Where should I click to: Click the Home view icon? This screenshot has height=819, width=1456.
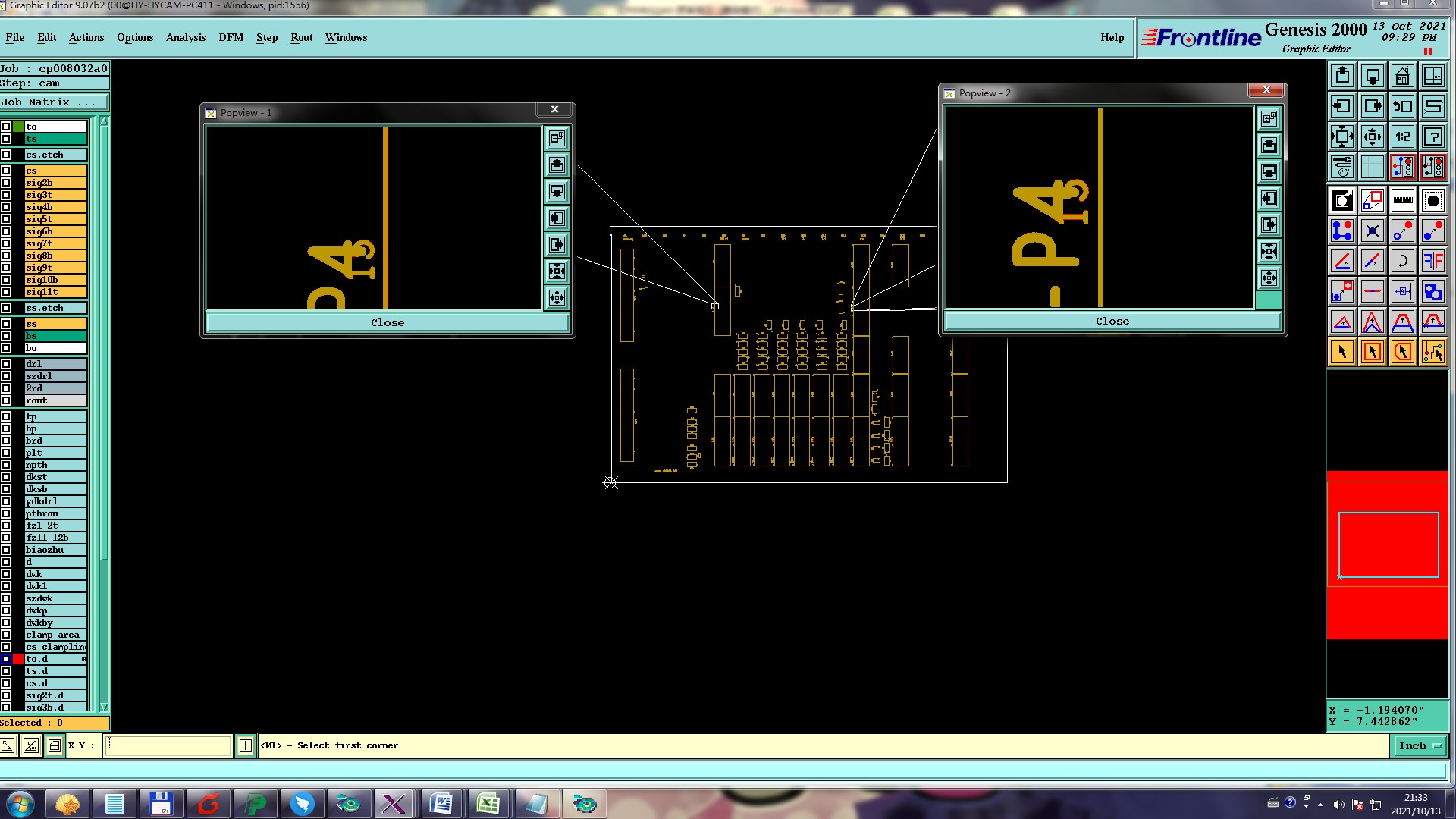pyautogui.click(x=1402, y=77)
